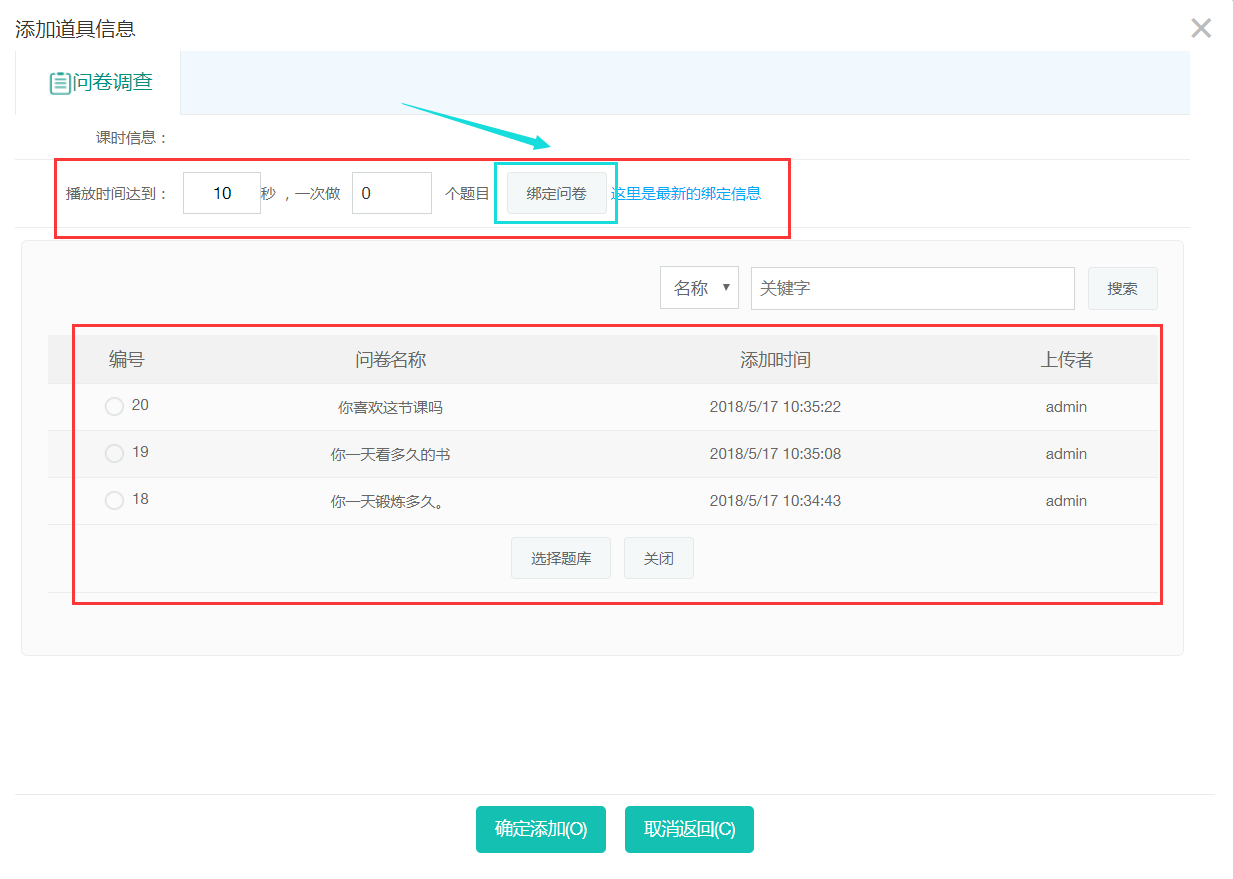
Task: Click the 绑定问卷 button
Action: (556, 193)
